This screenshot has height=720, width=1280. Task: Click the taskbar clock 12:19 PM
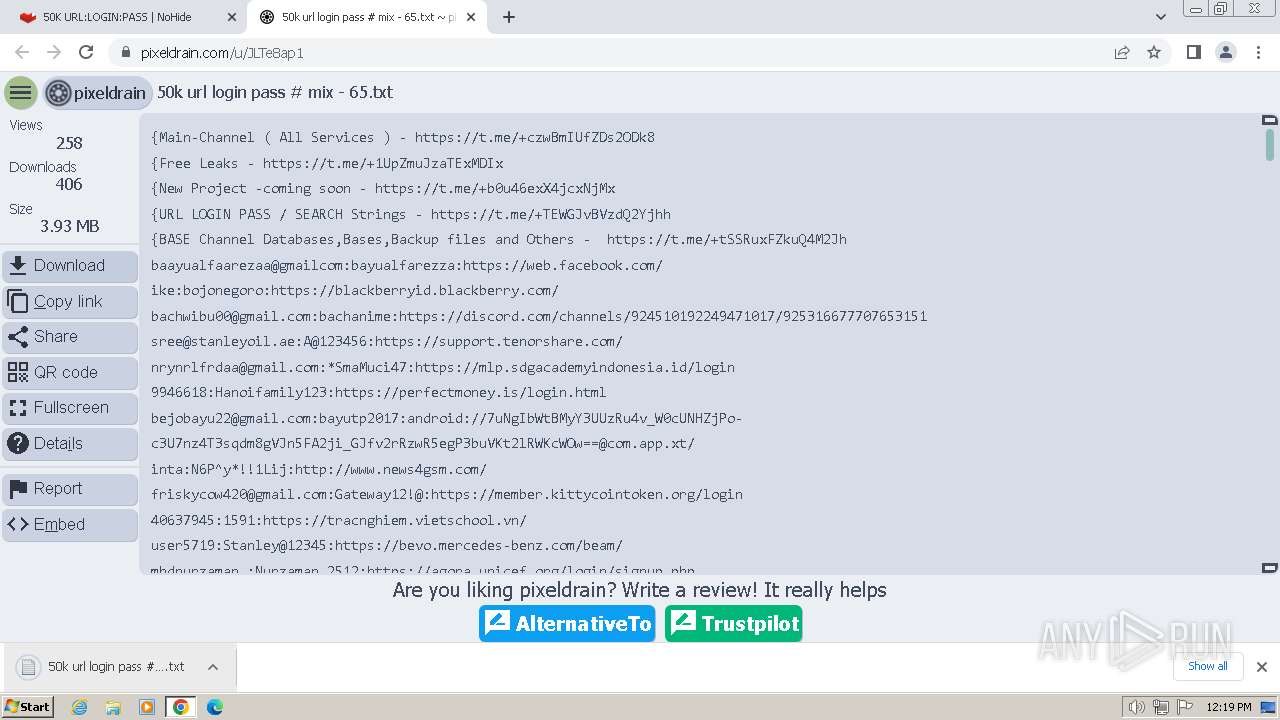tap(1229, 707)
